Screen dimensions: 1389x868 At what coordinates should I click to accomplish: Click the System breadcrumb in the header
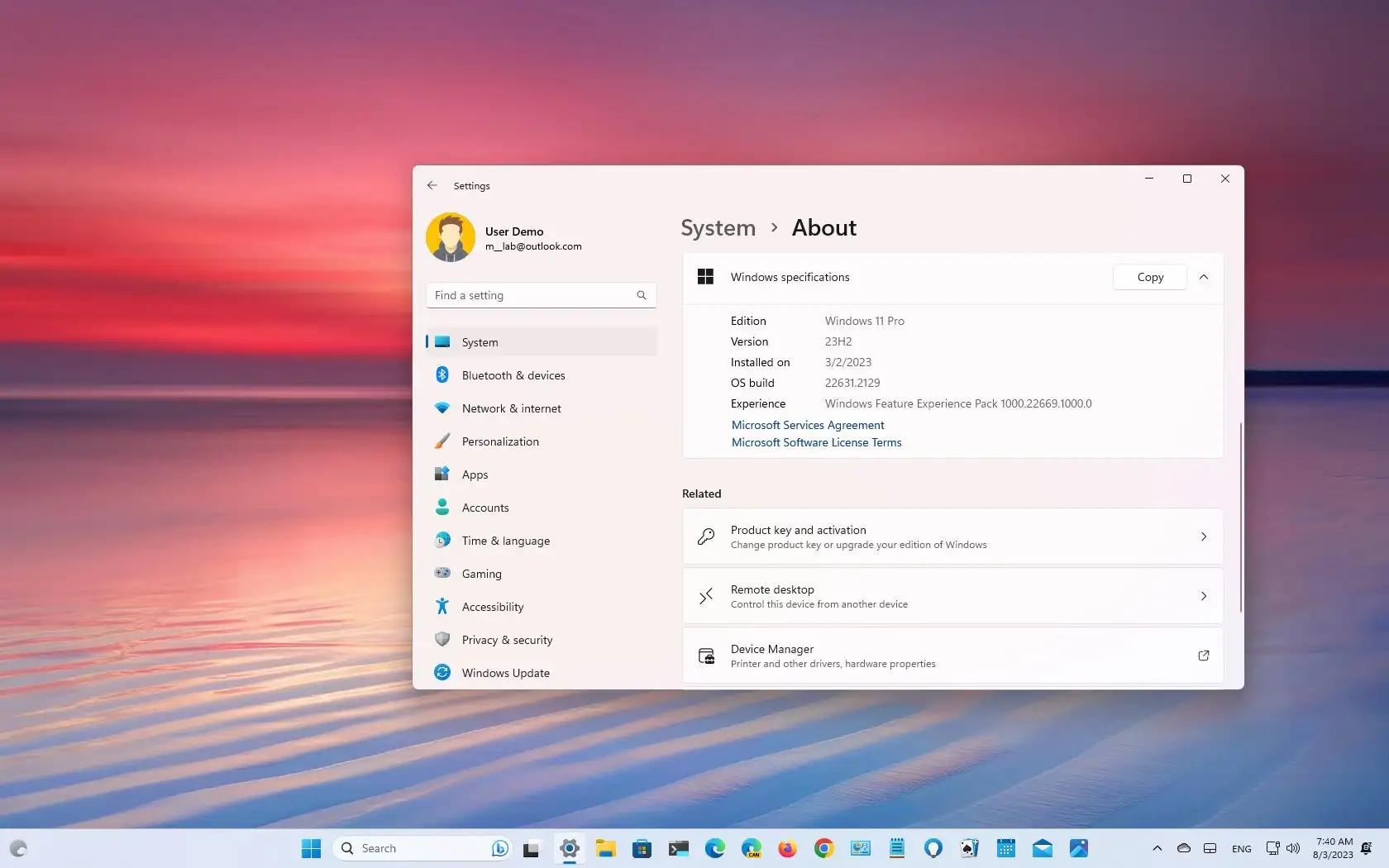(718, 228)
